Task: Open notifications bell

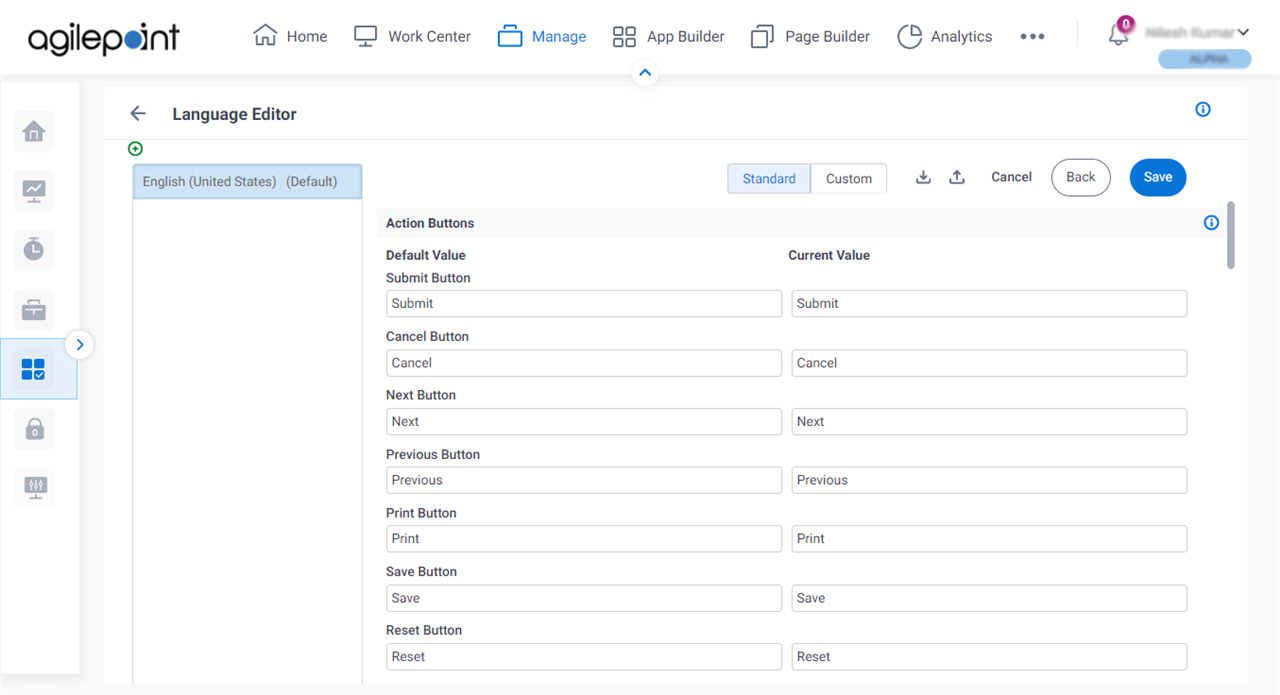Action: 1118,34
